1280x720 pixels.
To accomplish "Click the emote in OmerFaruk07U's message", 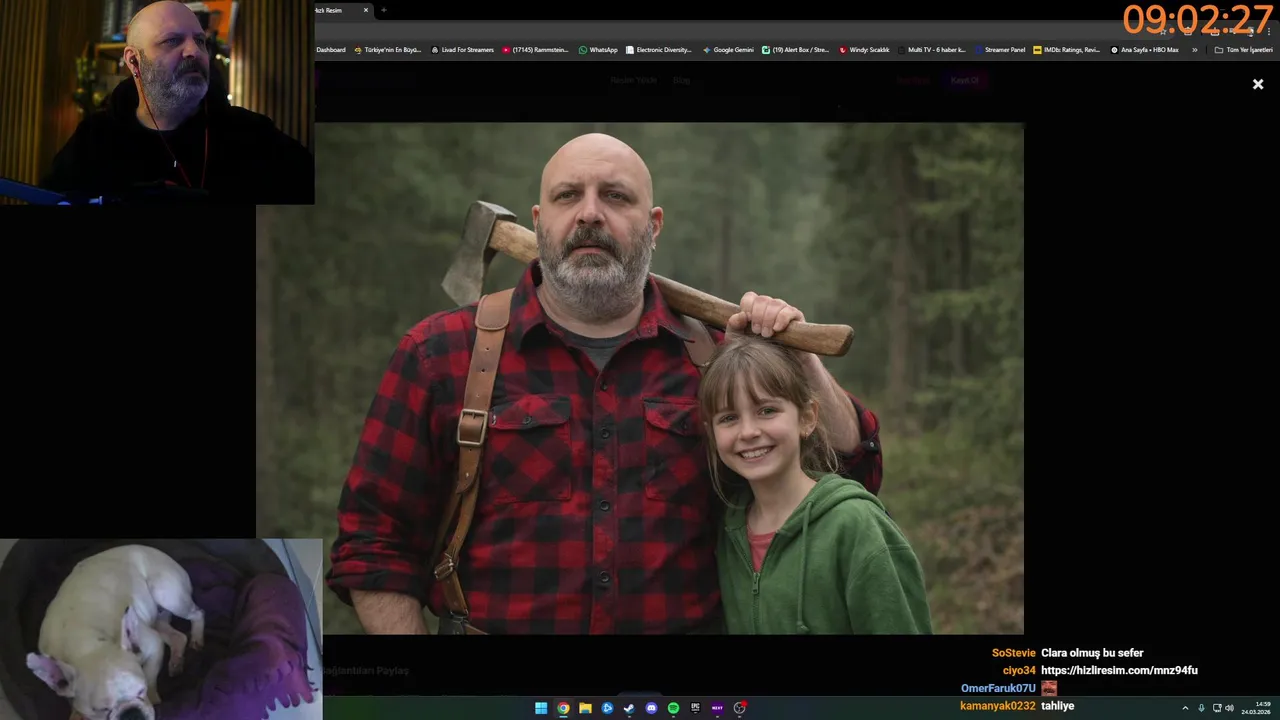I will click(1049, 688).
